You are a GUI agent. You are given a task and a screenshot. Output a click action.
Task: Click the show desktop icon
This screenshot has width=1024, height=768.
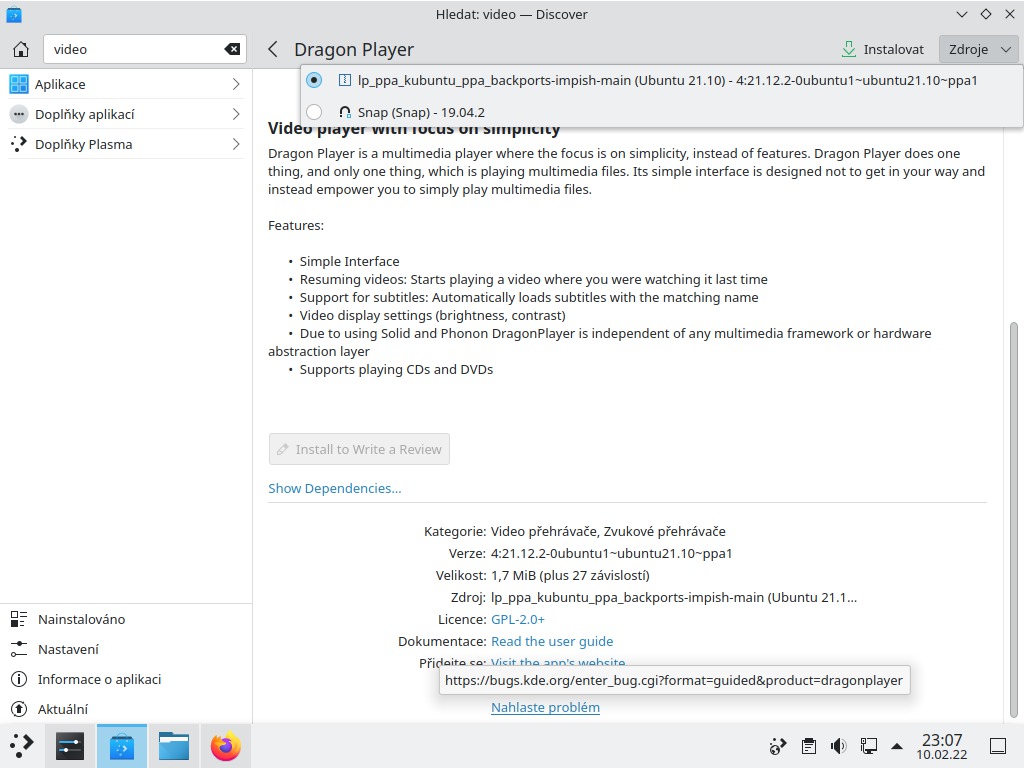(998, 746)
